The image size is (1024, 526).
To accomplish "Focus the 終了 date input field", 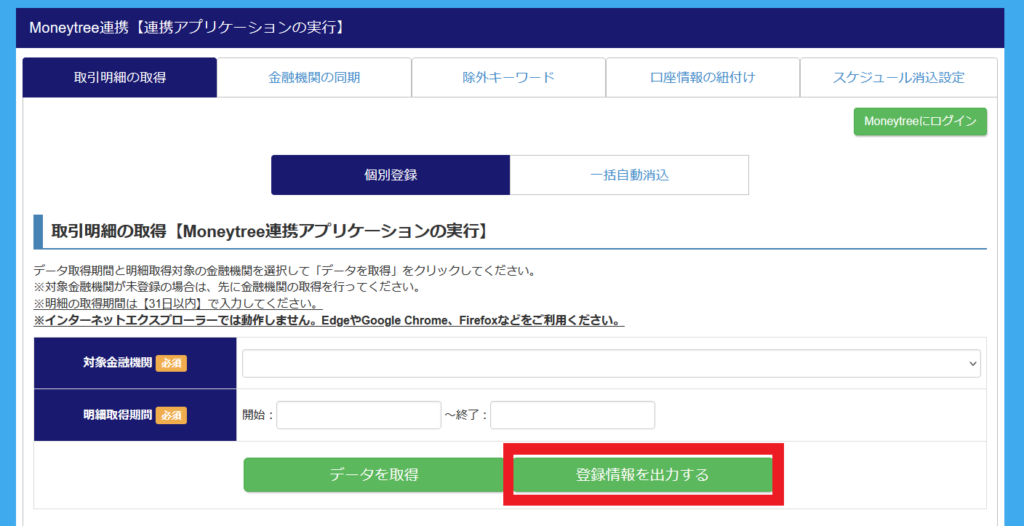I will click(573, 415).
